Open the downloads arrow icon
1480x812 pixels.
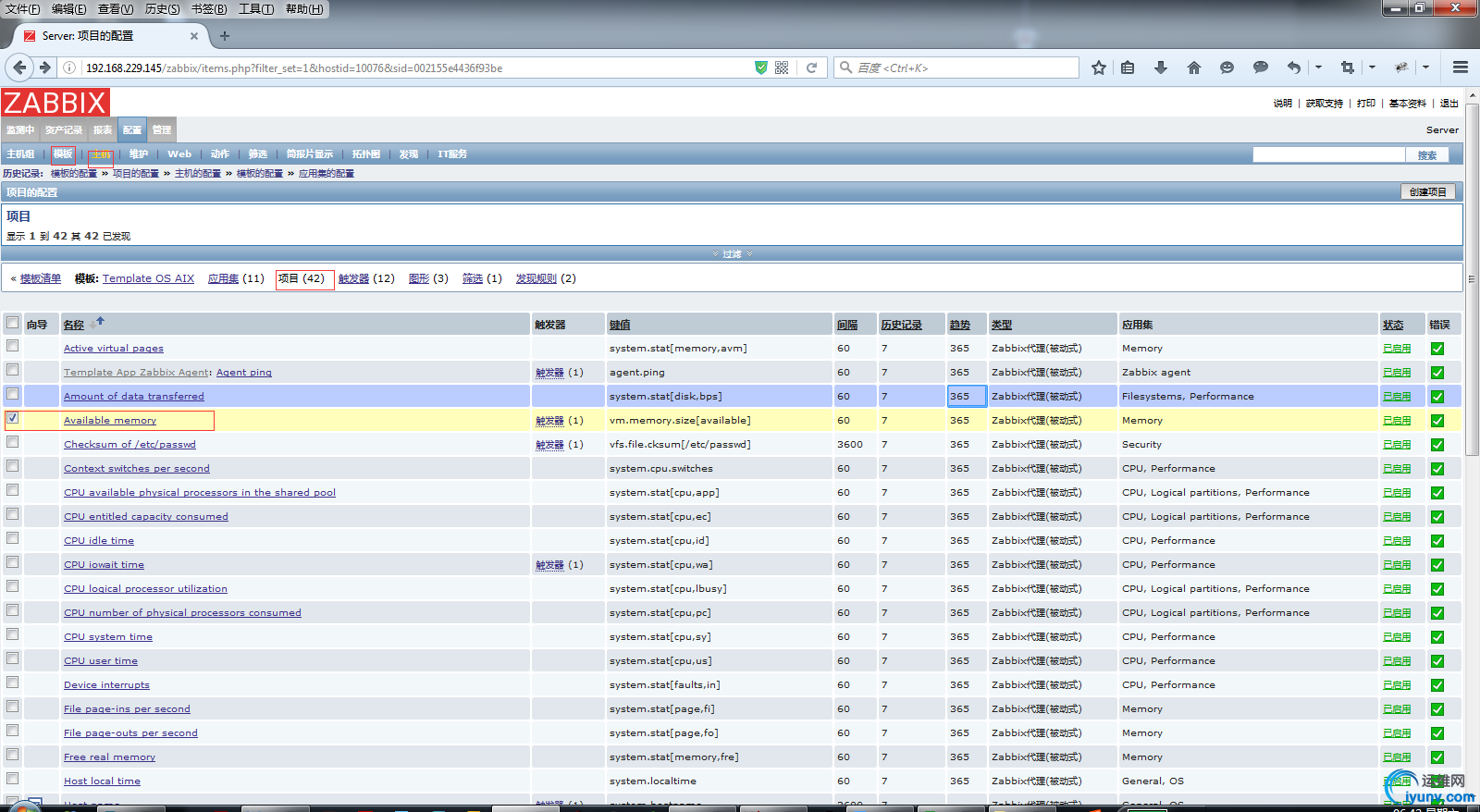tap(1160, 68)
